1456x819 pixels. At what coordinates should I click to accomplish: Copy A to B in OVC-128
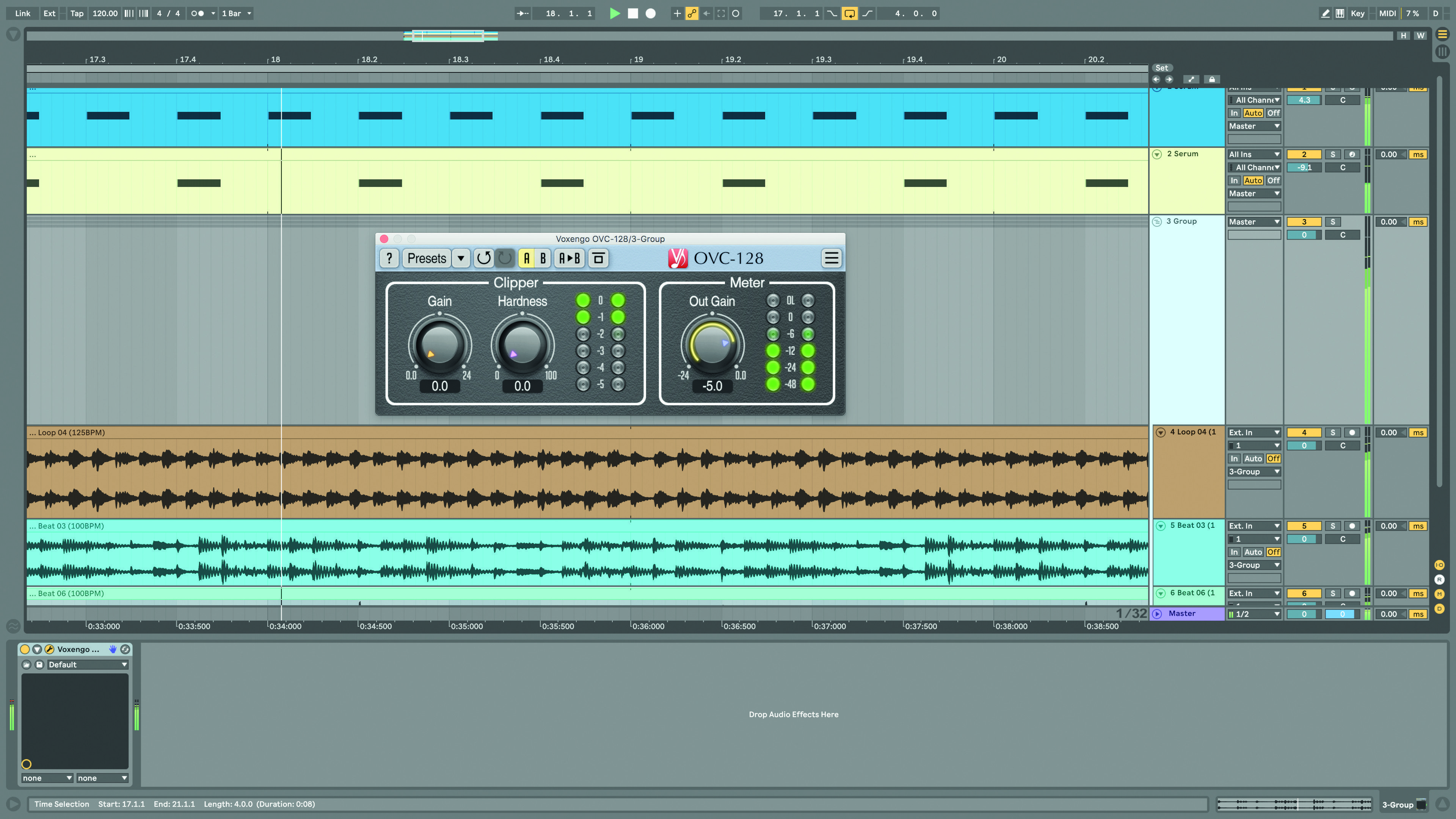(569, 258)
